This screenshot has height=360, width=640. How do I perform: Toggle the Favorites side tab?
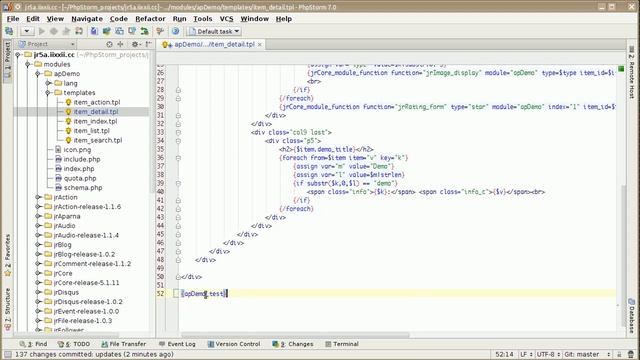pyautogui.click(x=7, y=256)
